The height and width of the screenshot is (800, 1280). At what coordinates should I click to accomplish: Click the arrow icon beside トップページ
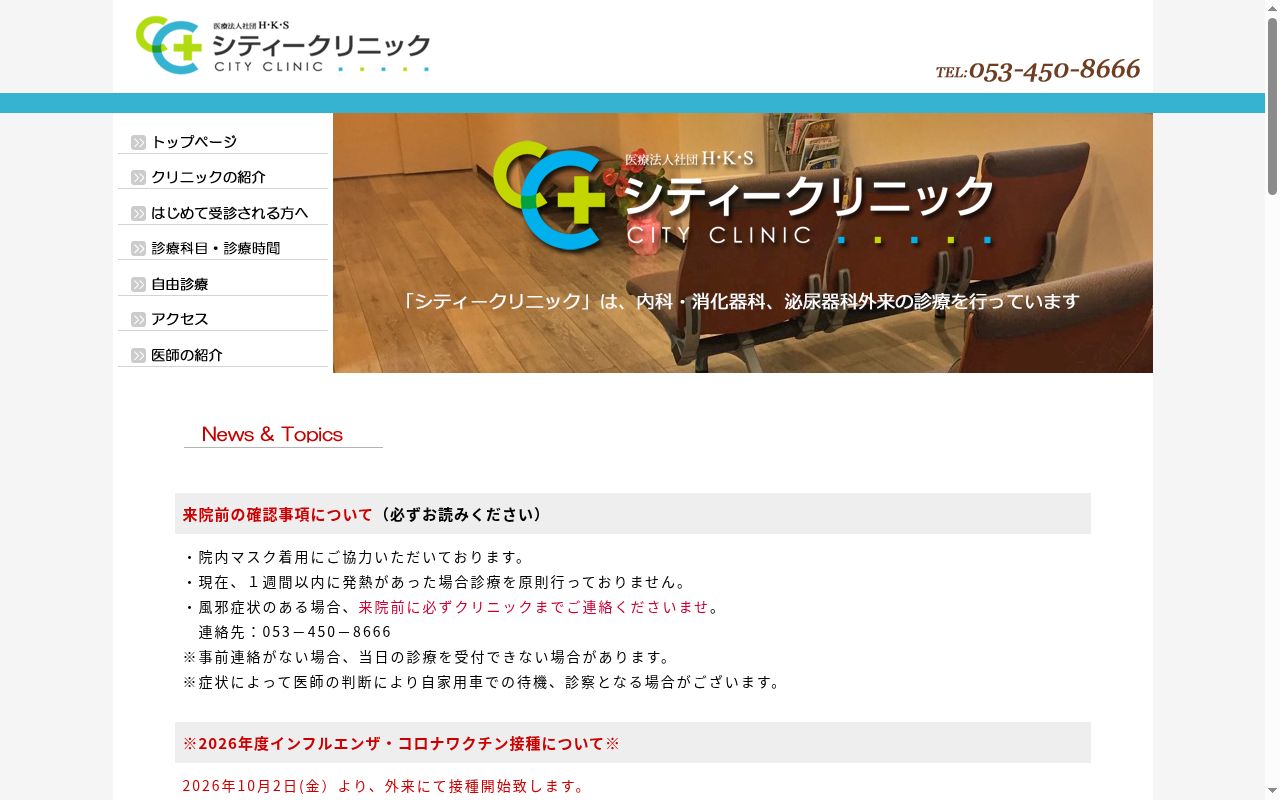coord(139,142)
